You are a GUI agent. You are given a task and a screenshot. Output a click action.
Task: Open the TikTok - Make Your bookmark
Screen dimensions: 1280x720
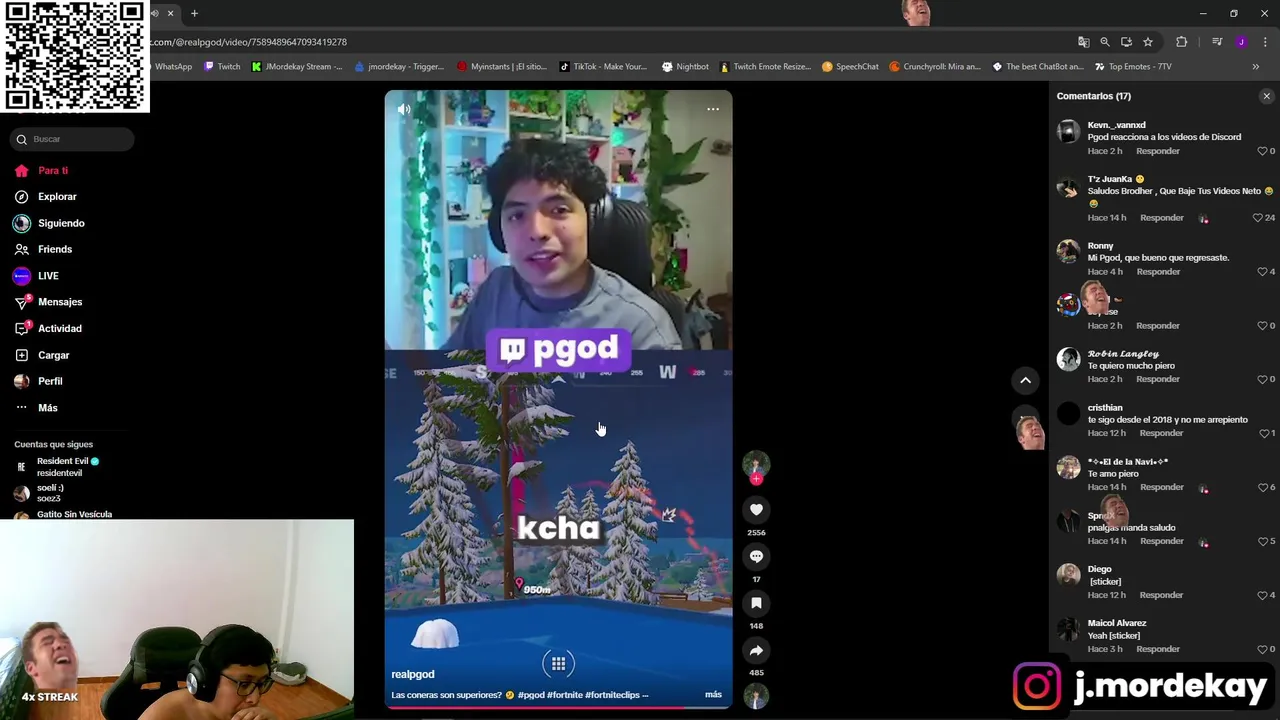pyautogui.click(x=603, y=67)
